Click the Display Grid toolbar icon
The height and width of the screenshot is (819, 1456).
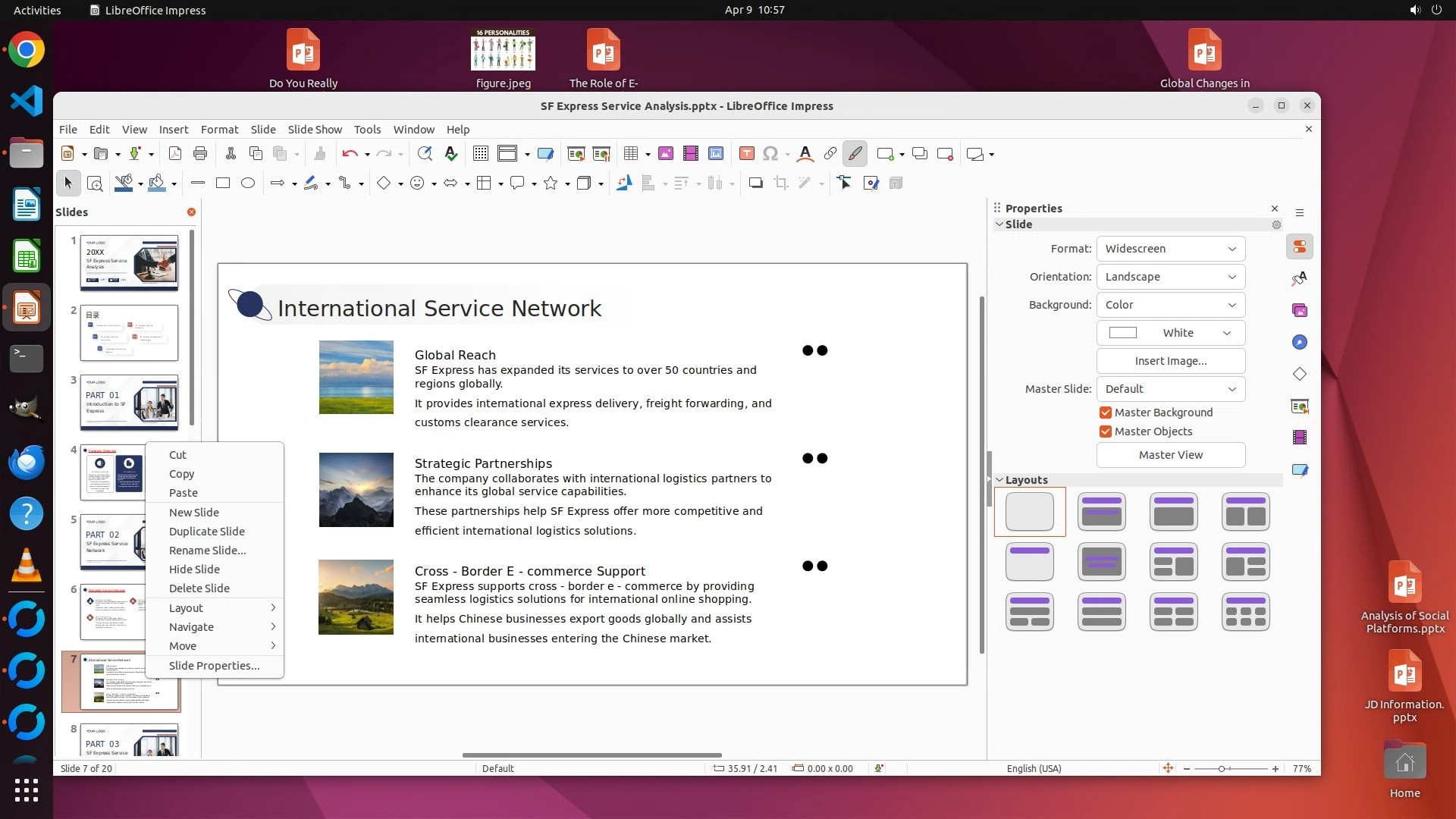pos(480,154)
